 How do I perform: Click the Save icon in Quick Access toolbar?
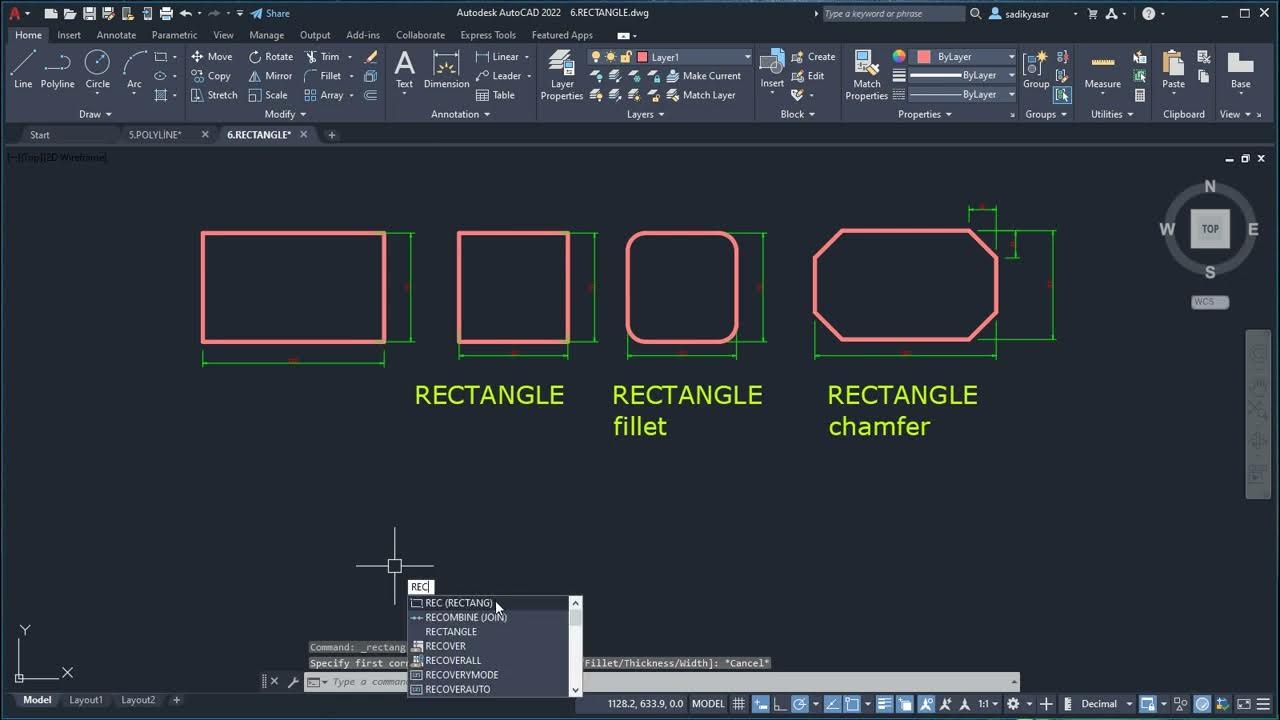pos(90,13)
